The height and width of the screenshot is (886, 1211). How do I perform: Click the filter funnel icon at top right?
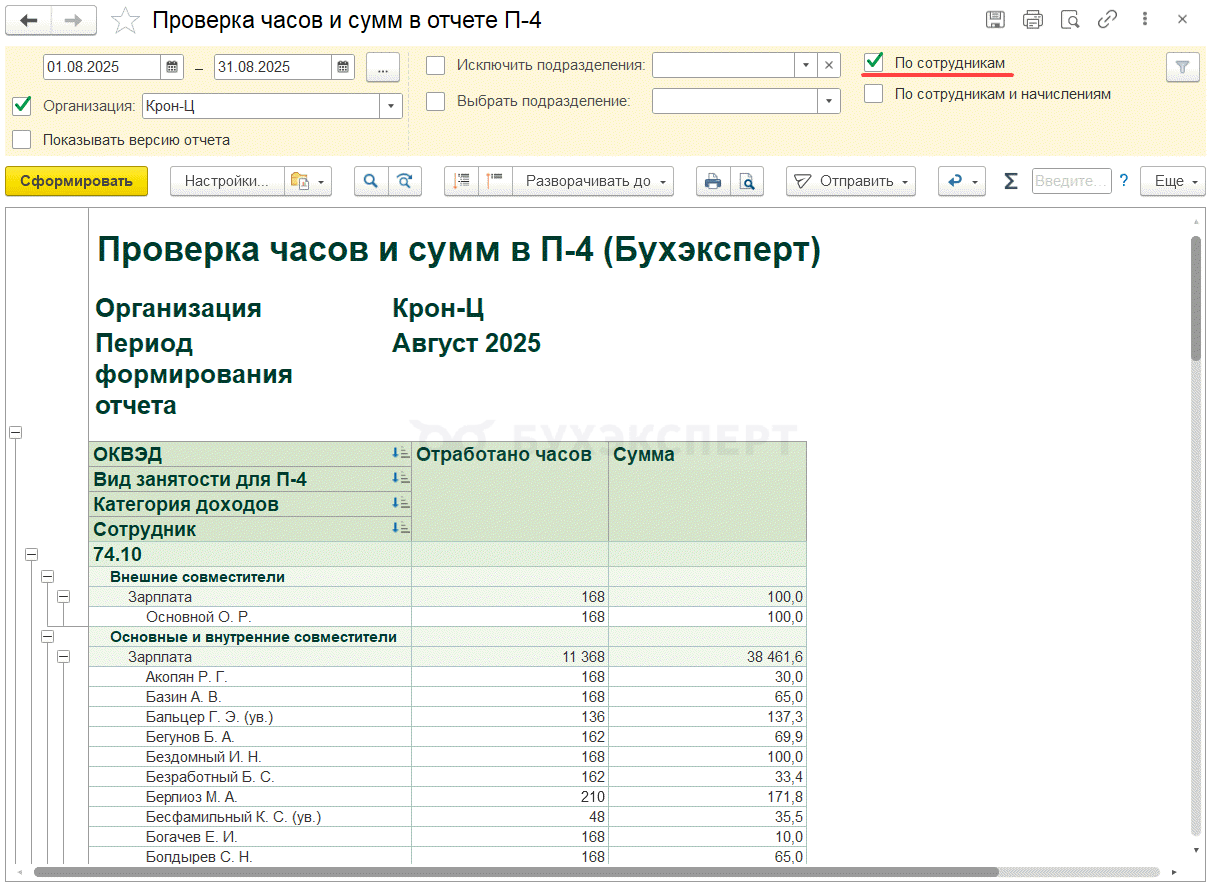pyautogui.click(x=1182, y=67)
